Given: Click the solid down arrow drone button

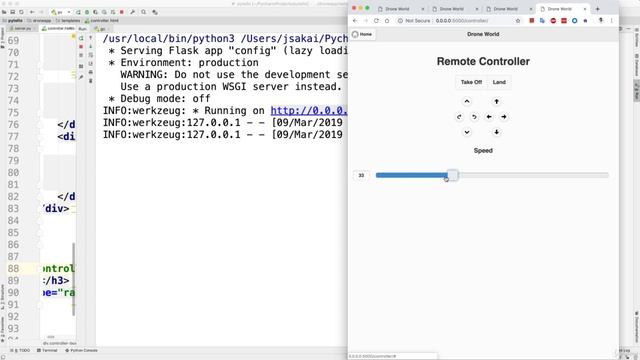Looking at the screenshot, I should tap(496, 132).
